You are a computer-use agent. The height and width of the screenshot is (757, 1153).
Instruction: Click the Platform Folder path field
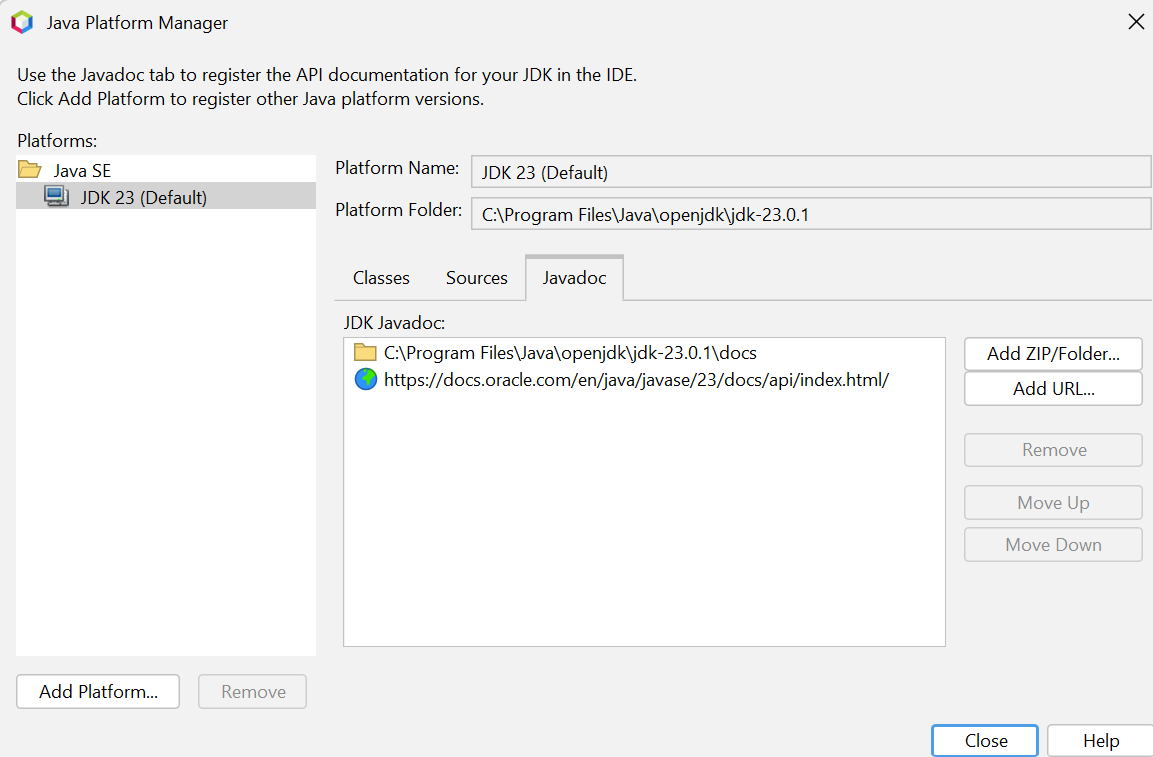click(810, 214)
